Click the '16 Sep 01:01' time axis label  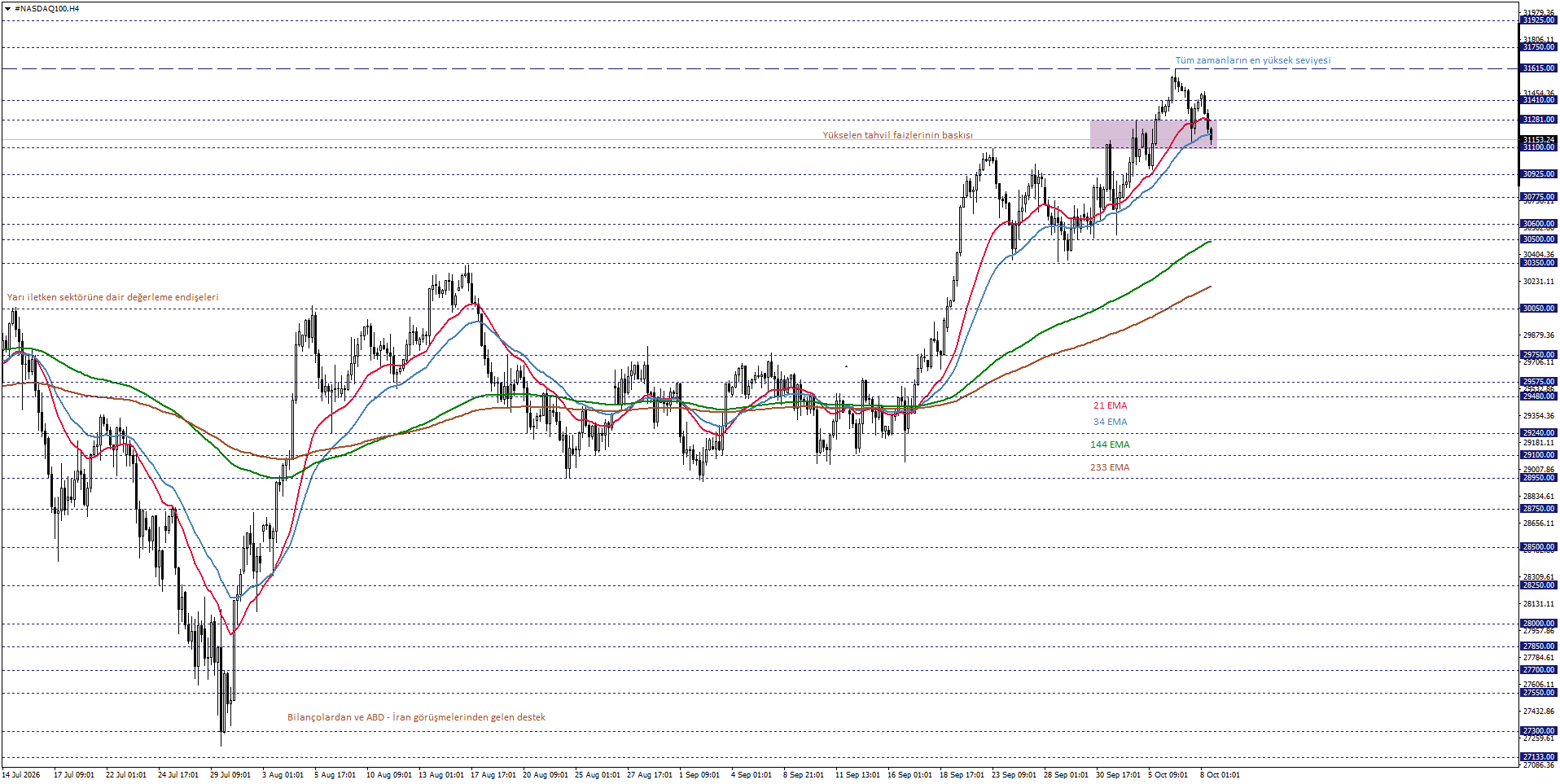tap(910, 774)
